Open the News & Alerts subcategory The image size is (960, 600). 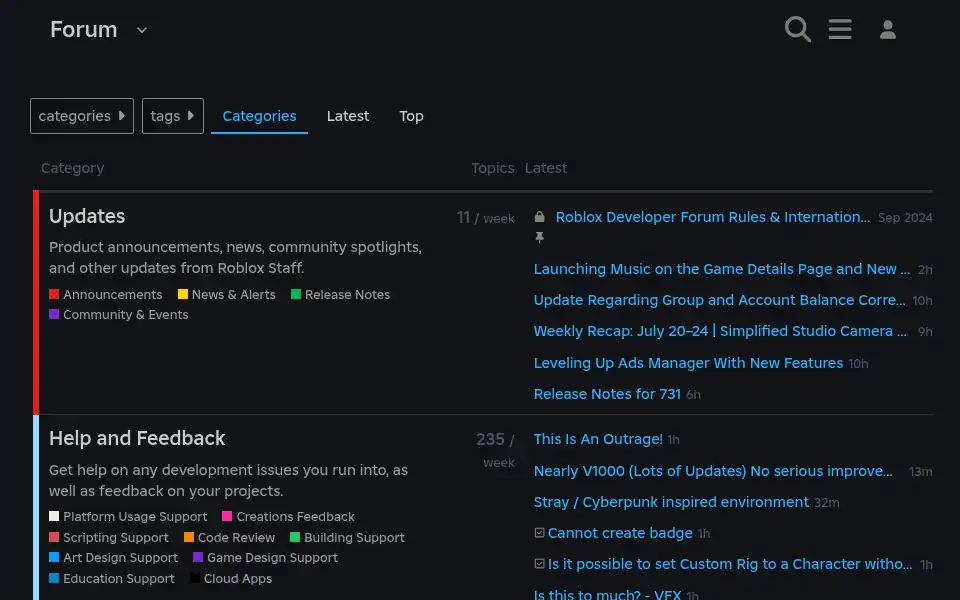point(233,294)
